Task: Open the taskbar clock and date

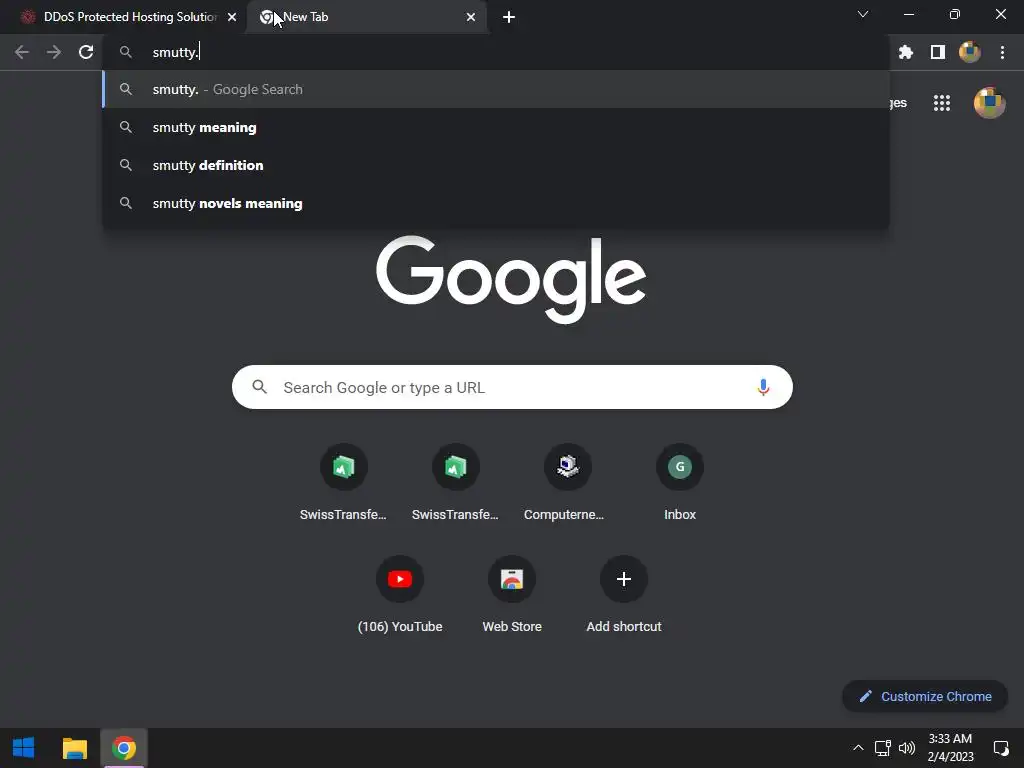Action: [x=950, y=748]
